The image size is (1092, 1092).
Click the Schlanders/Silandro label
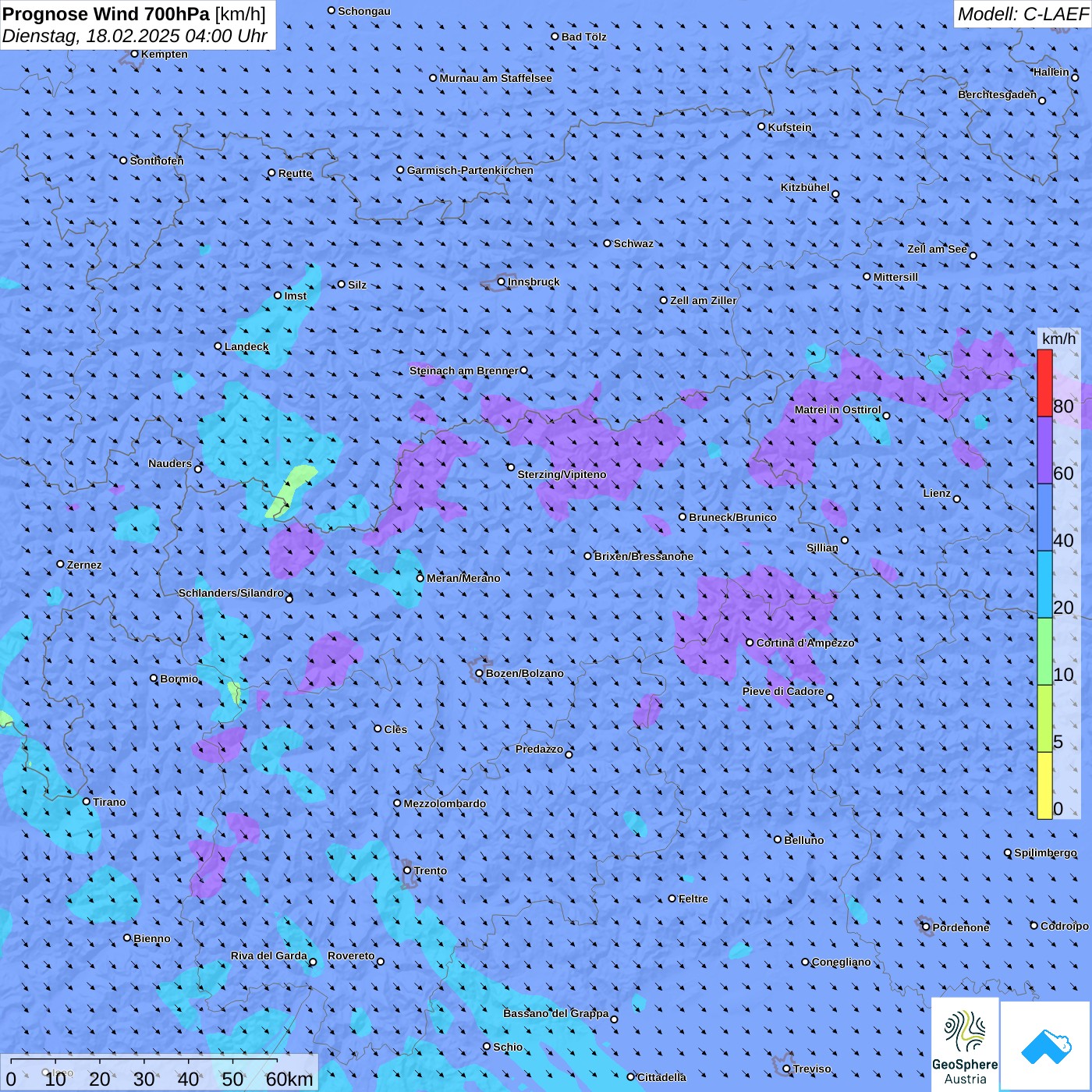231,593
